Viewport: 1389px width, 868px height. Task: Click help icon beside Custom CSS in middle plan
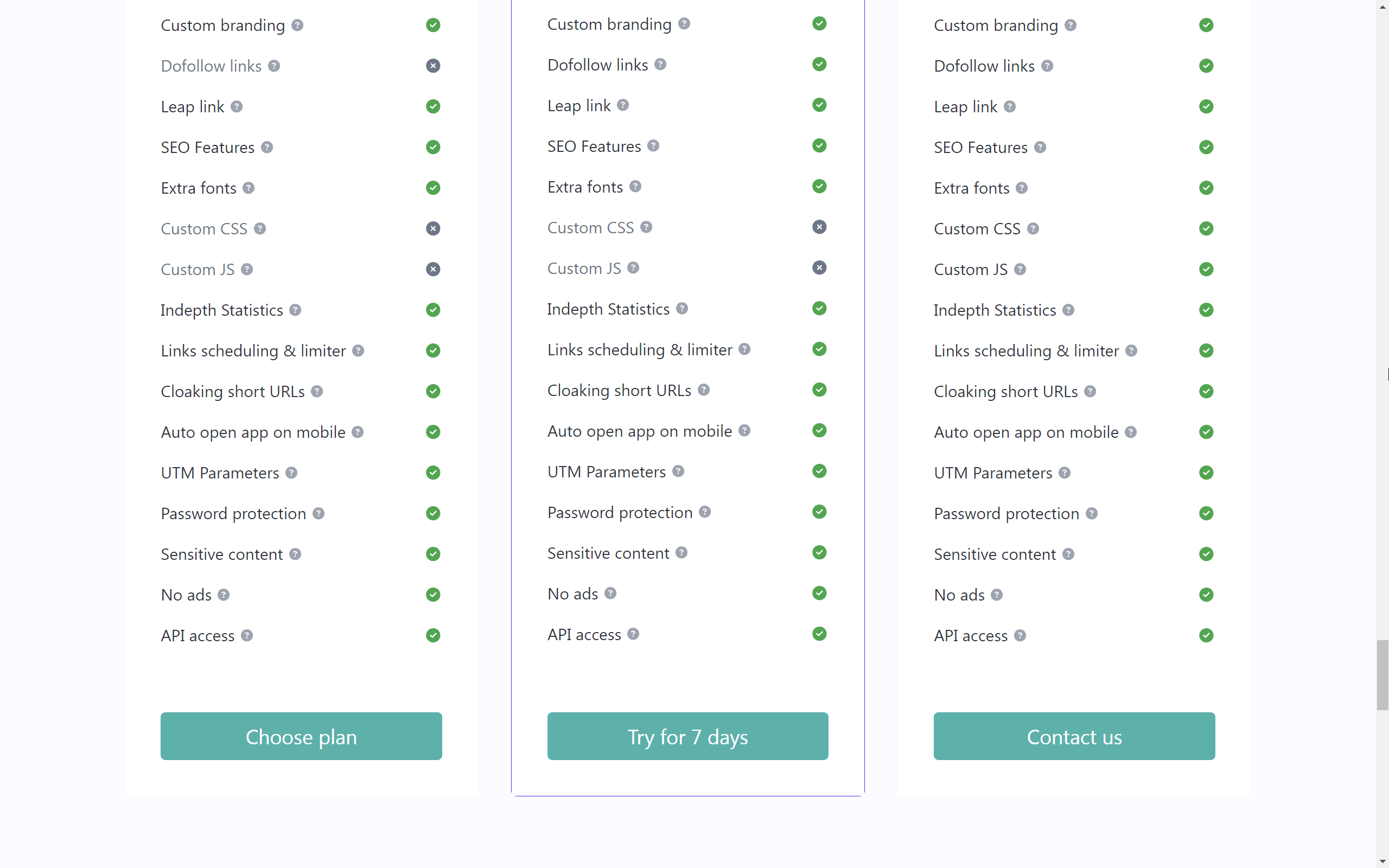[646, 227]
